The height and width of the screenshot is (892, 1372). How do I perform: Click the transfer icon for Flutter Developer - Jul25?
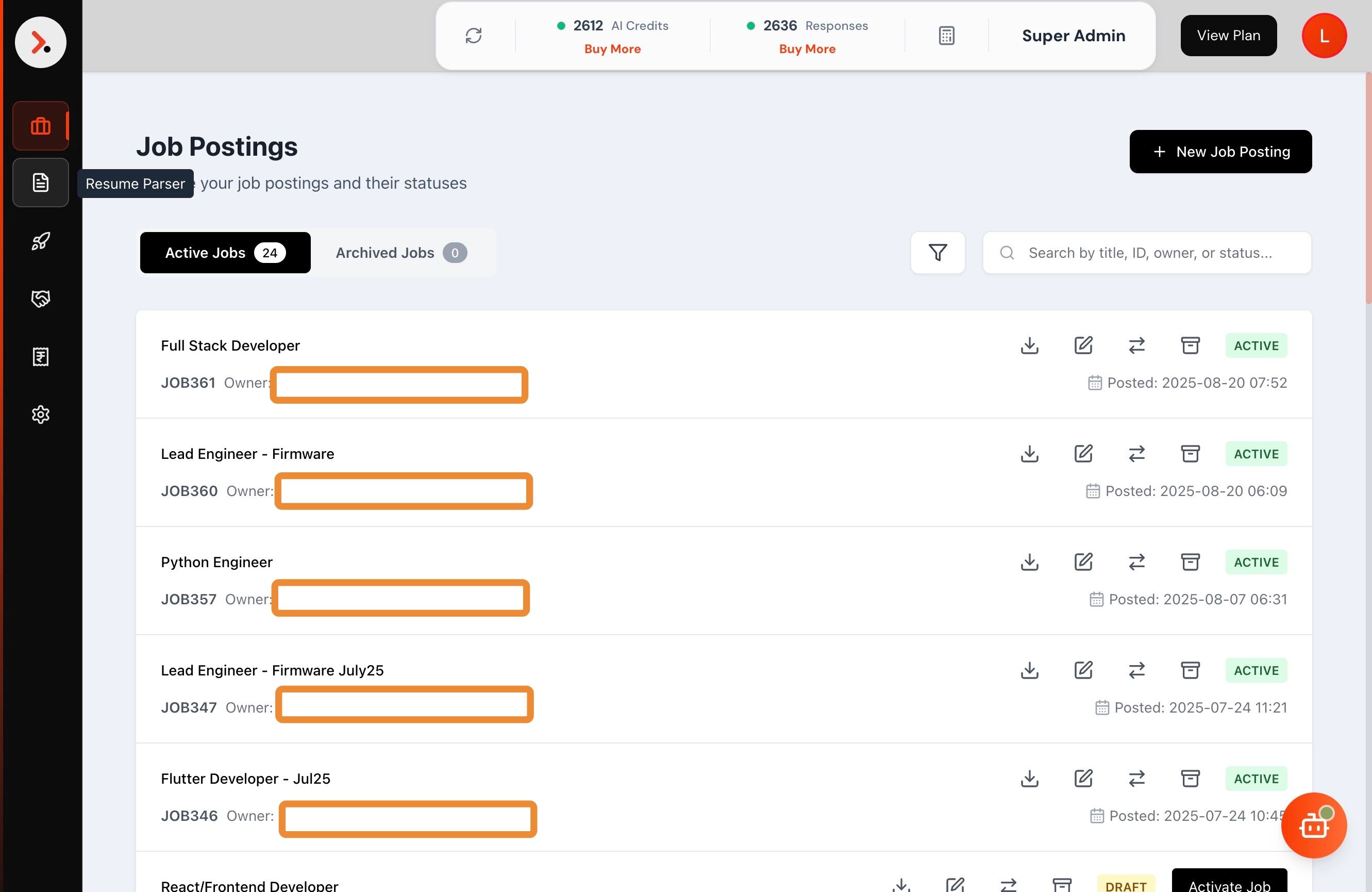pyautogui.click(x=1136, y=779)
